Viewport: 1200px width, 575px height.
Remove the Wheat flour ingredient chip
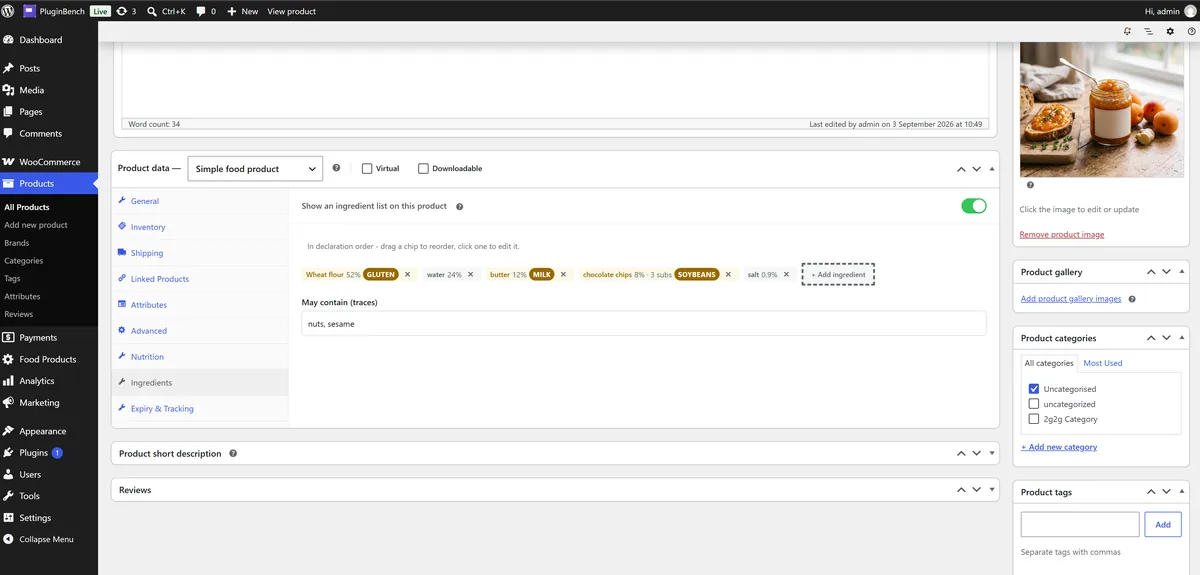(x=407, y=274)
